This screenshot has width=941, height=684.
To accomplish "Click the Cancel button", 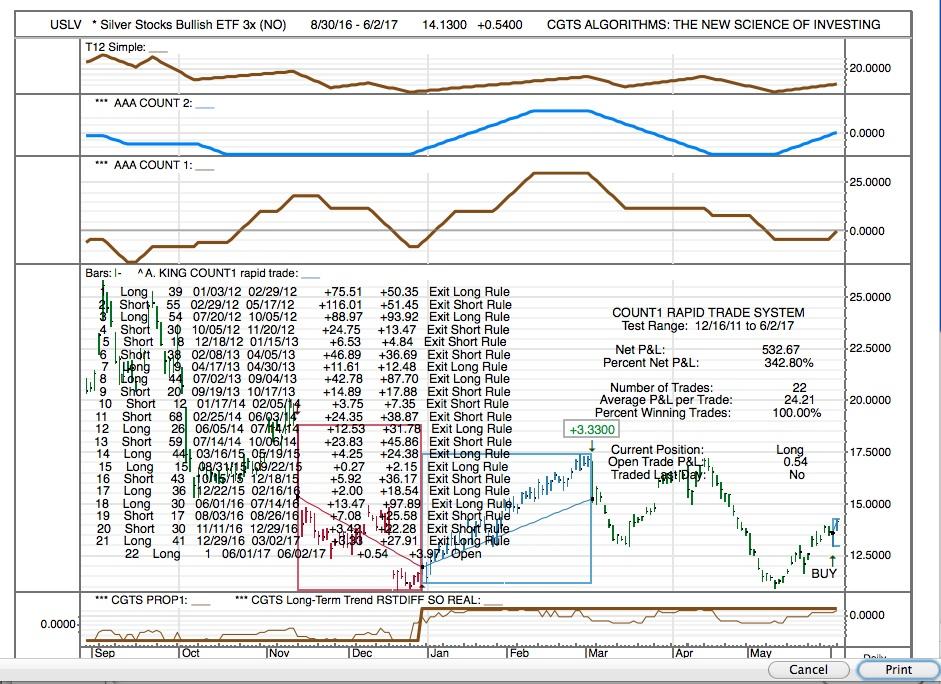I will click(x=808, y=669).
